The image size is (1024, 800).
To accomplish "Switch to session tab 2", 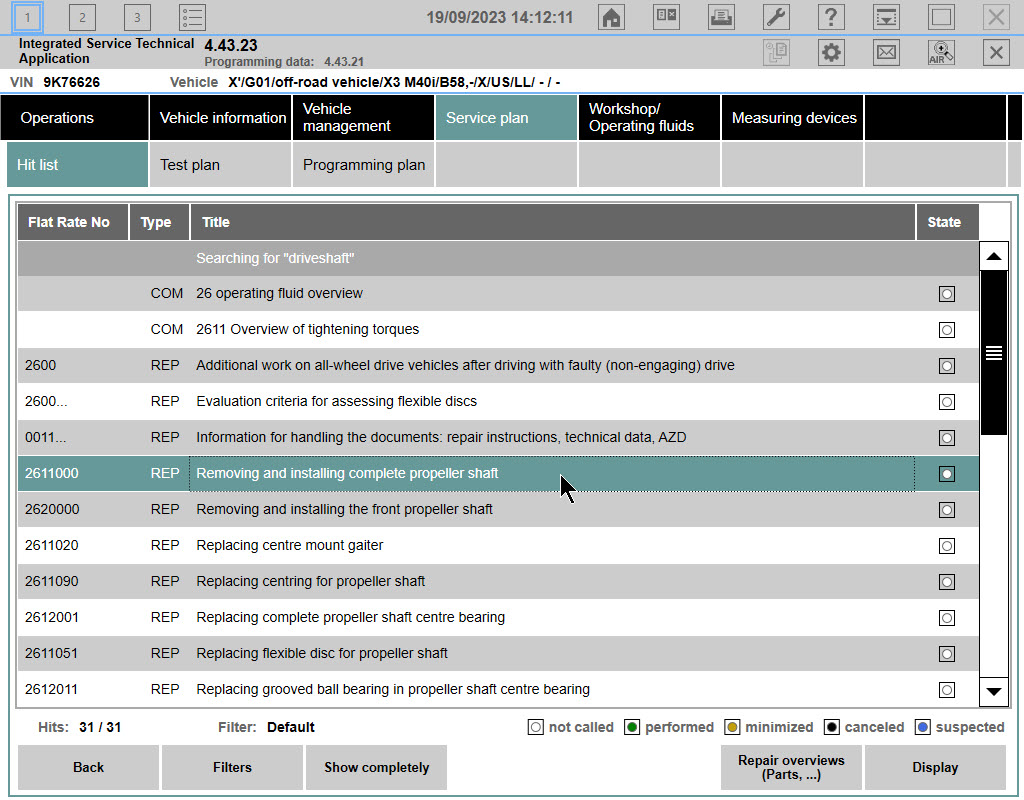I will click(x=82, y=18).
